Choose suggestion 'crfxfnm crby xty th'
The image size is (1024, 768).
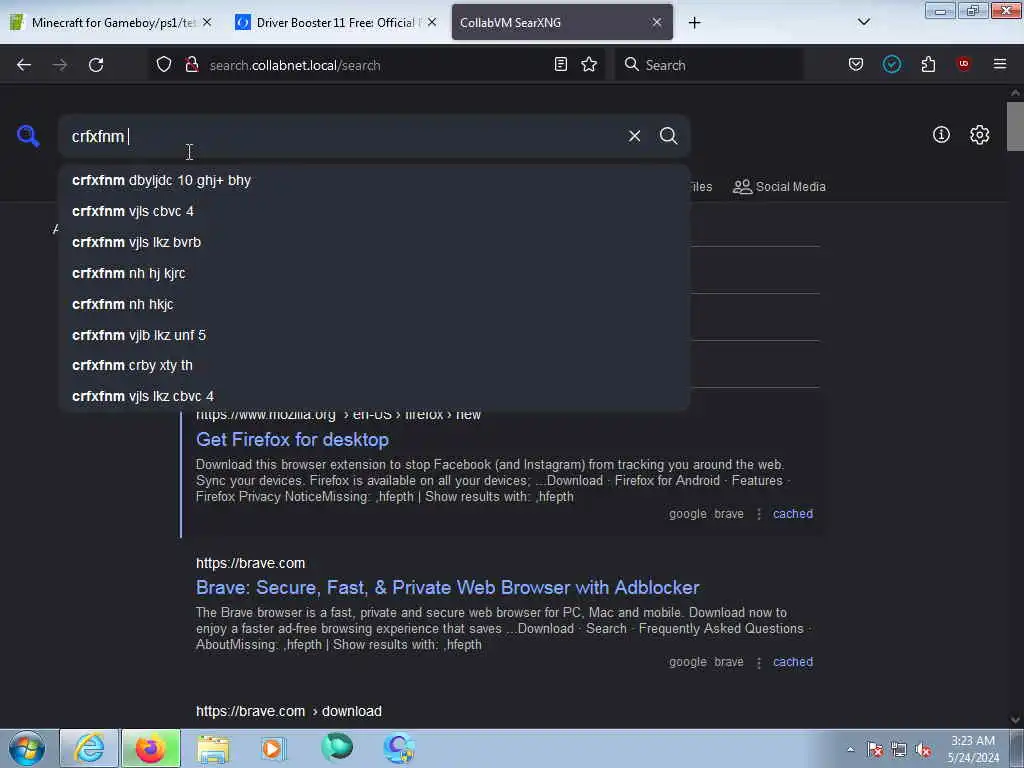click(x=374, y=365)
